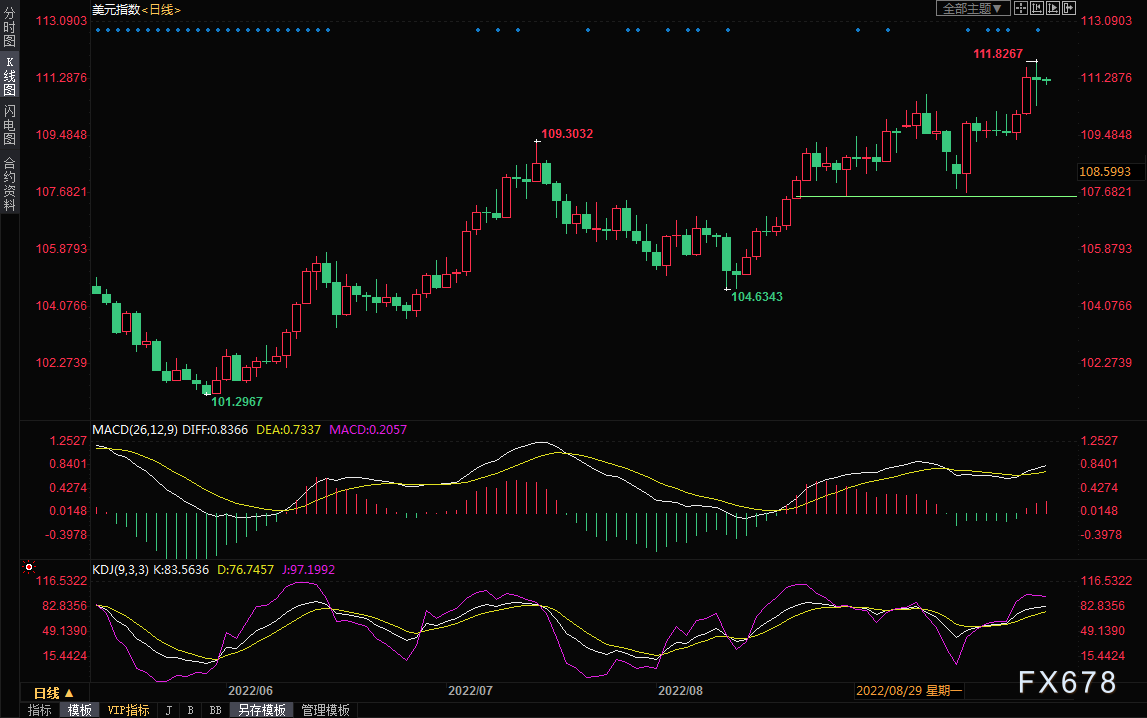The width and height of the screenshot is (1147, 718).
Task: Click the 管理模板 button
Action: pos(326,710)
